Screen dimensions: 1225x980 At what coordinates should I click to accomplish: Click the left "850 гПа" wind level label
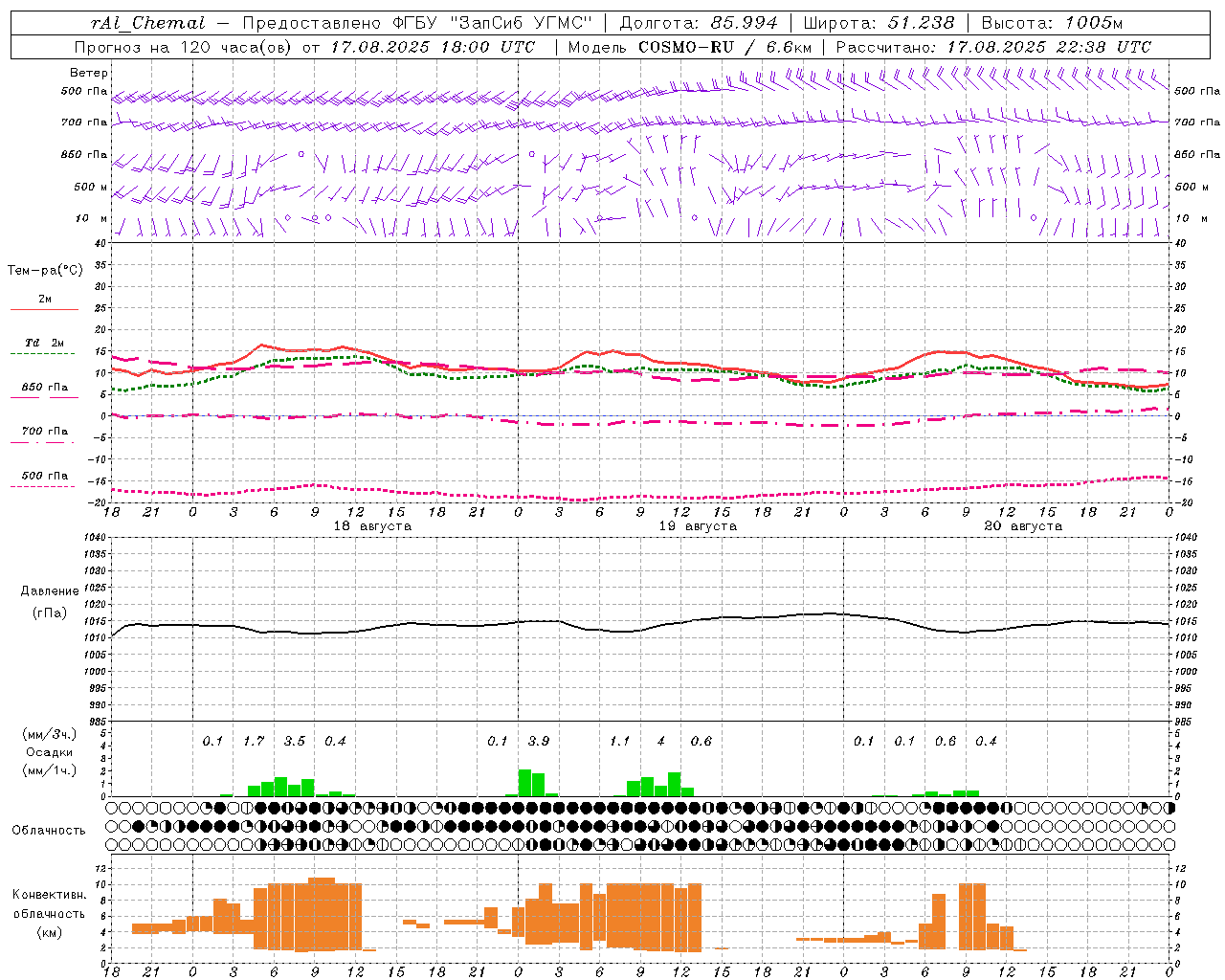(x=83, y=154)
